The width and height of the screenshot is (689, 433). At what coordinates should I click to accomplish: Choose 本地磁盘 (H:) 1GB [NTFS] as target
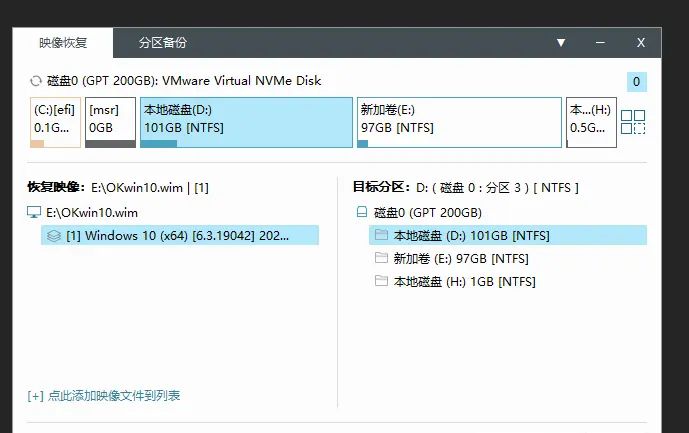click(464, 281)
